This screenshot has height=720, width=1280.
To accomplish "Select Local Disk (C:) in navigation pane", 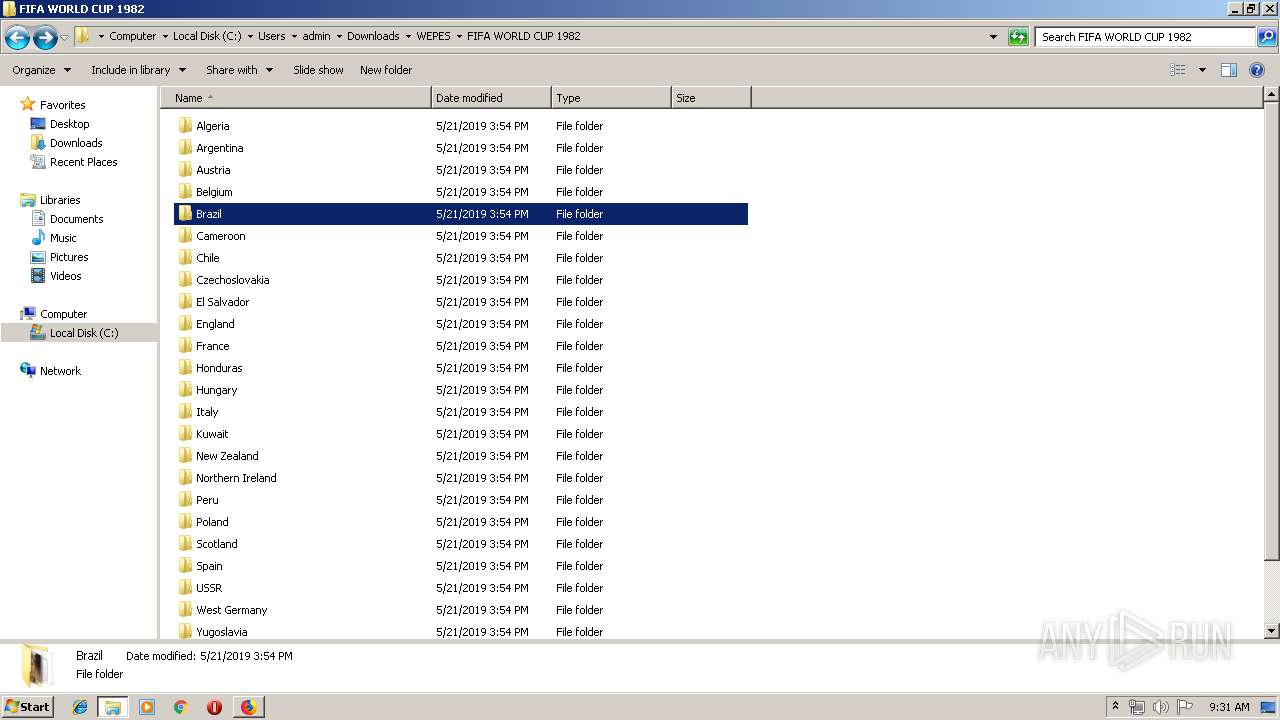I will click(x=84, y=333).
